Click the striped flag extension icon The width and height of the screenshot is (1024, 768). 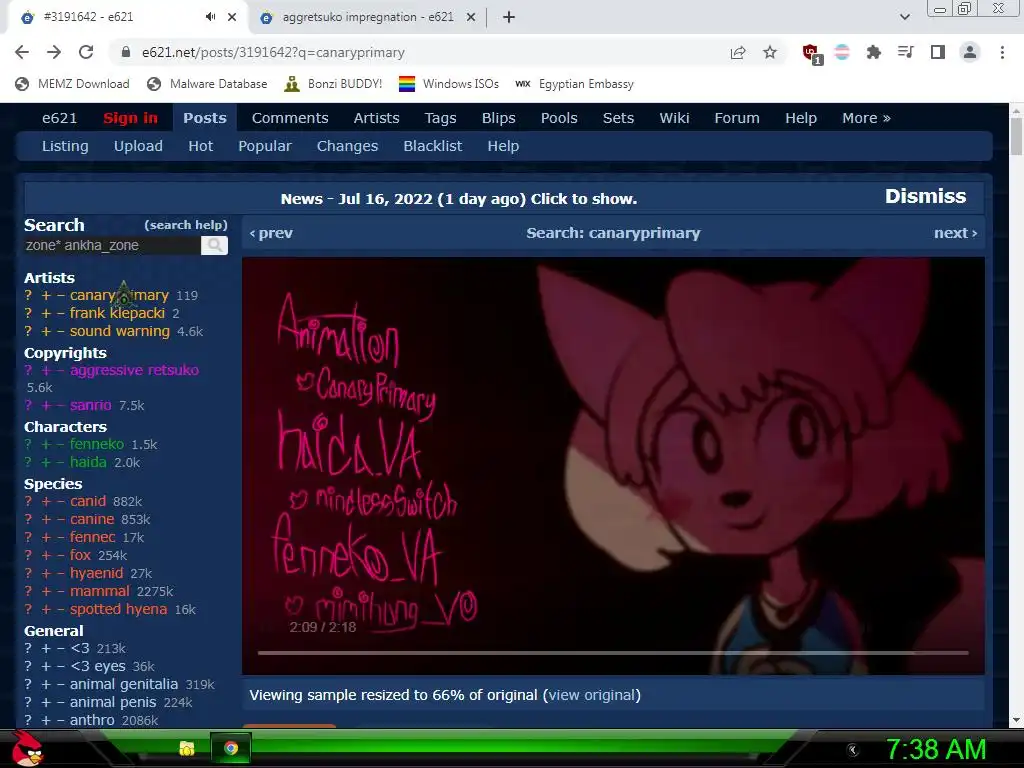pyautogui.click(x=842, y=52)
